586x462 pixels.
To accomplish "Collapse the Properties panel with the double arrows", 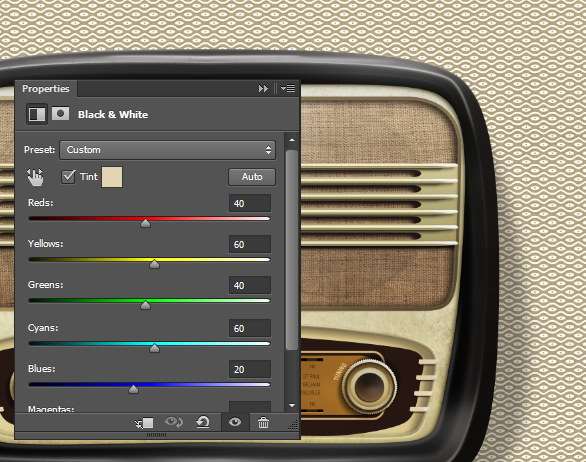I will click(x=263, y=89).
